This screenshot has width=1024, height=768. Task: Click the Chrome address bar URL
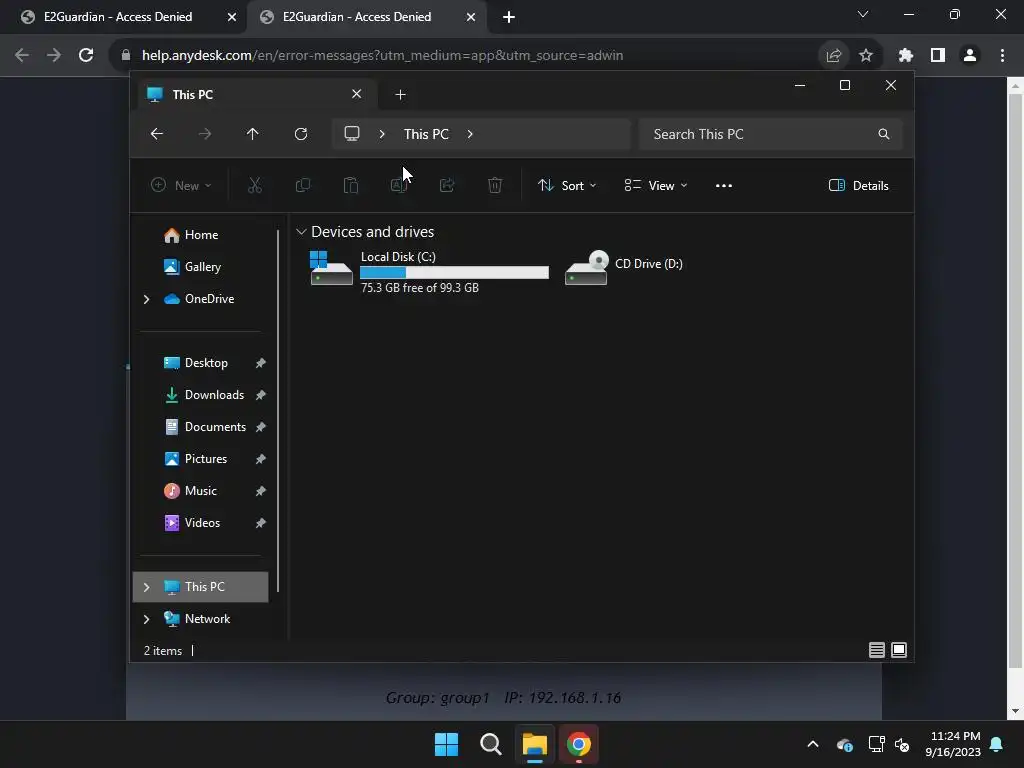coord(383,56)
